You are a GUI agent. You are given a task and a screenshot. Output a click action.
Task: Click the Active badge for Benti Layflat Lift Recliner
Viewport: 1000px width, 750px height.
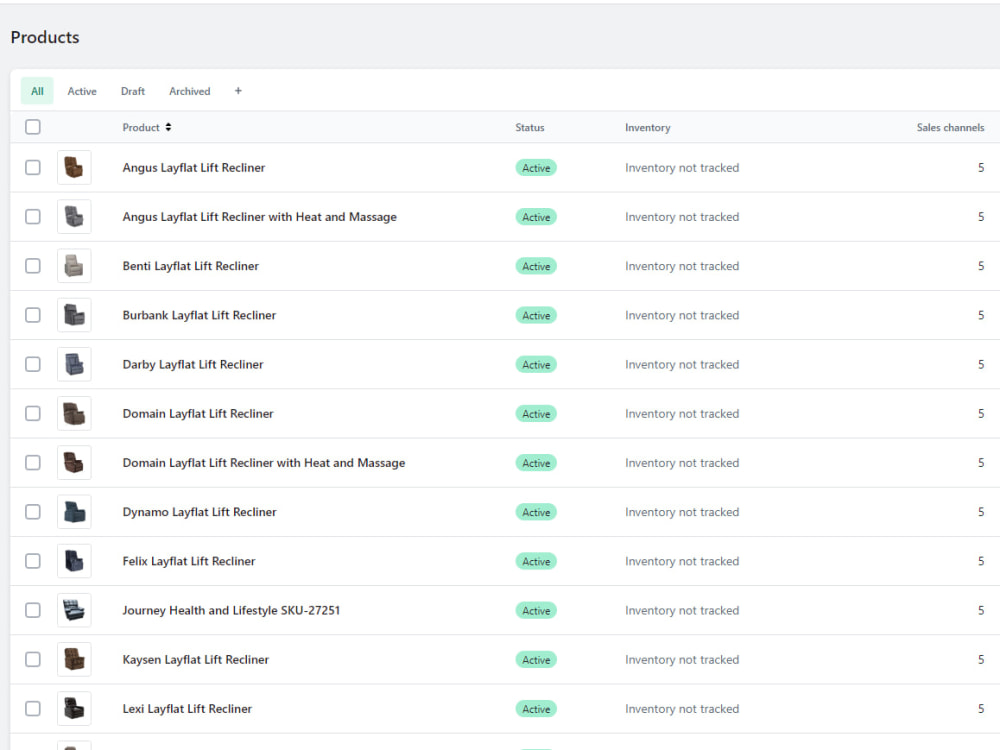(536, 266)
